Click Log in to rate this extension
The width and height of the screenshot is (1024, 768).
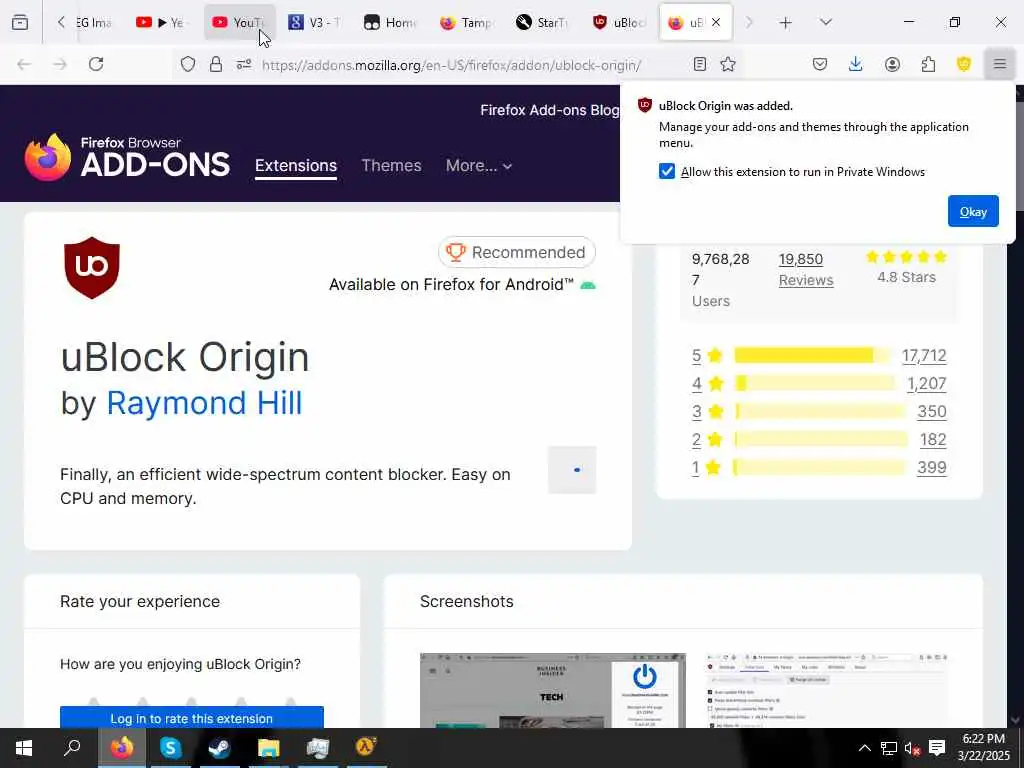pyautogui.click(x=192, y=718)
